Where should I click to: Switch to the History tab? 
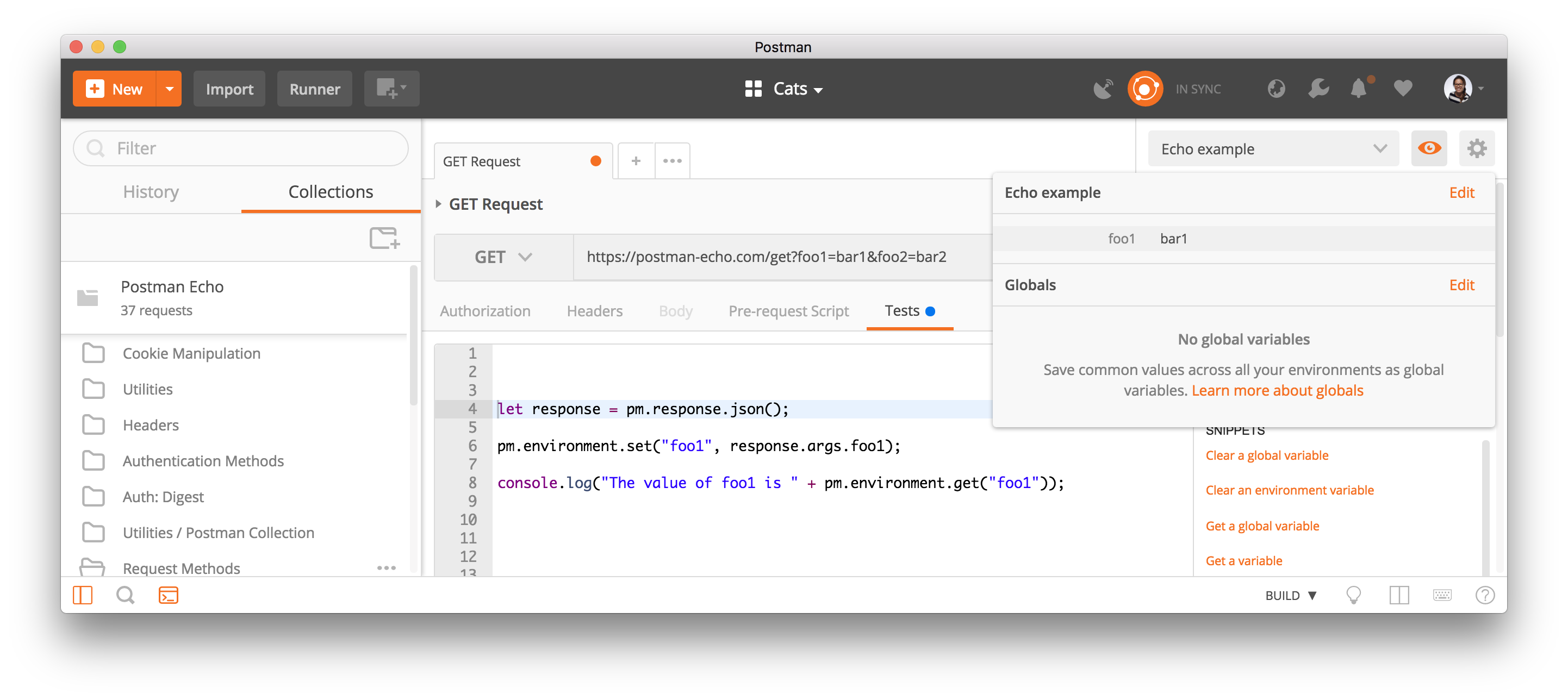pyautogui.click(x=151, y=192)
